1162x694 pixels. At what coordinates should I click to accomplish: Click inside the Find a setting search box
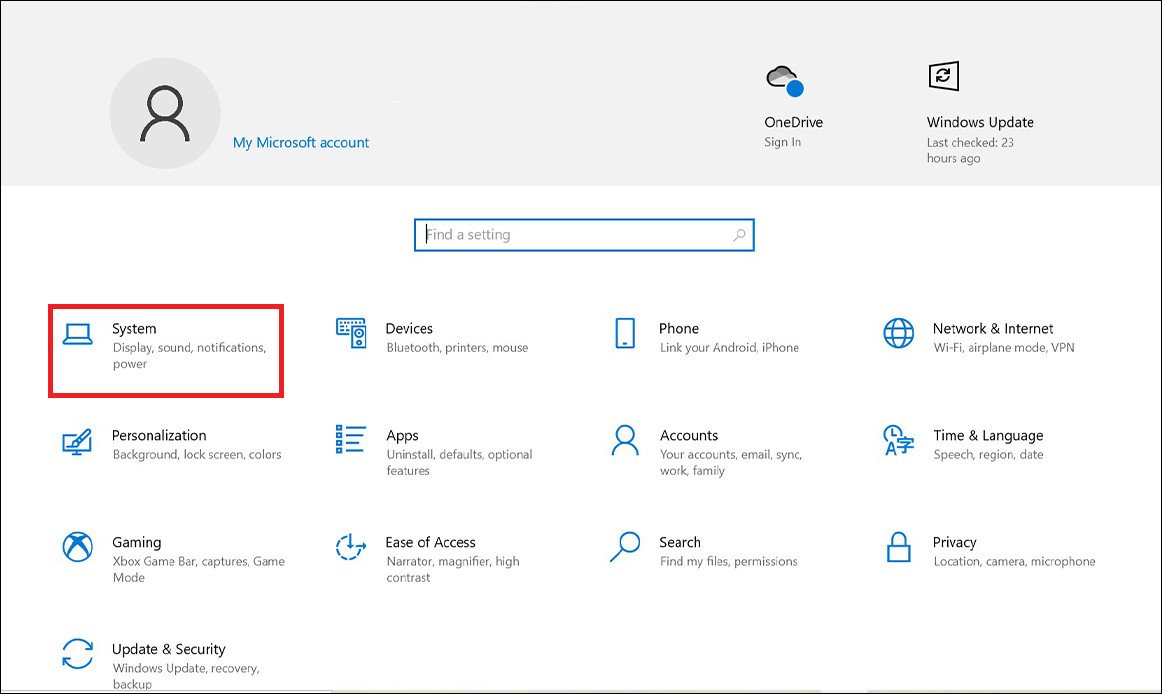(x=560, y=234)
